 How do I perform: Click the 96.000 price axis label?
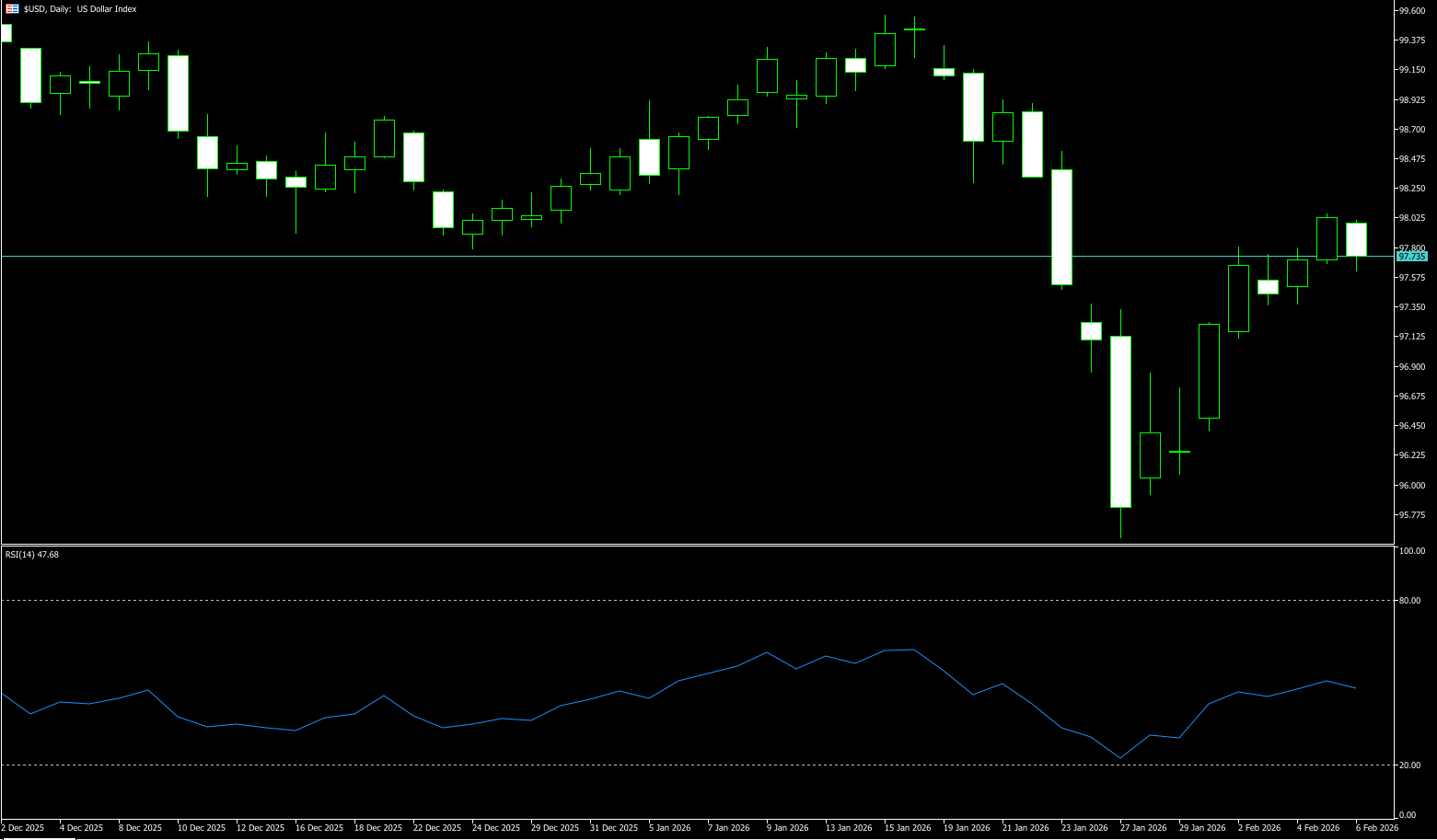[x=1411, y=486]
